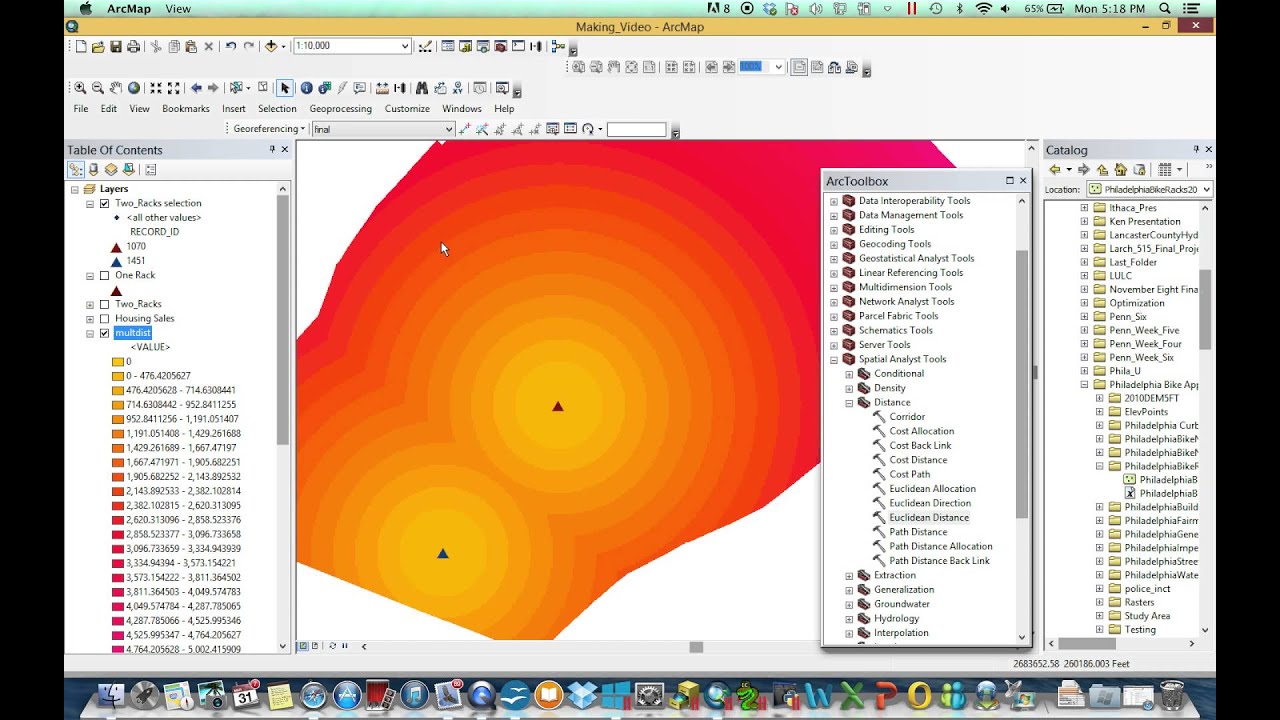
Task: Select the Zoom Out tool
Action: [x=98, y=88]
